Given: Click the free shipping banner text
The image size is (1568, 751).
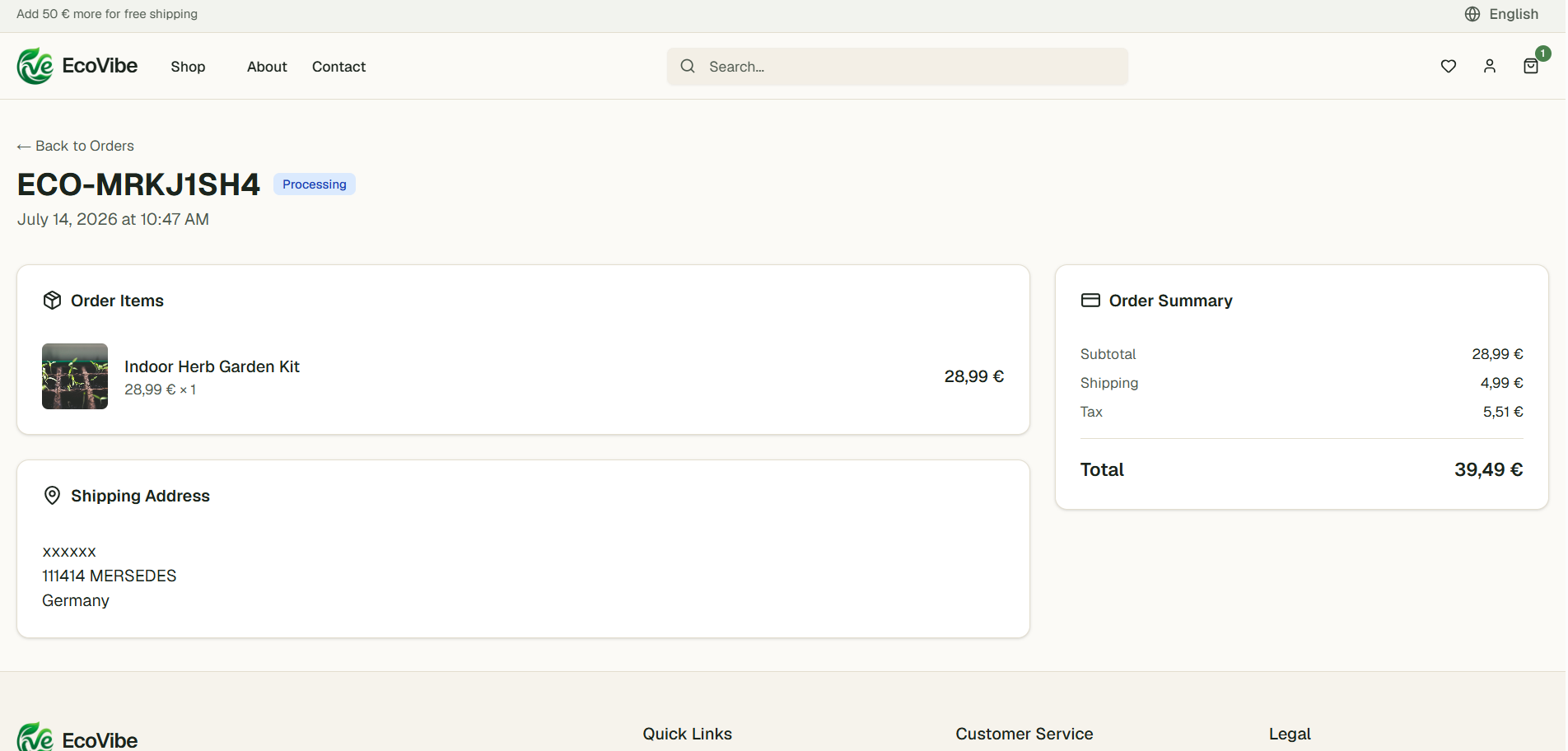Looking at the screenshot, I should click(107, 14).
